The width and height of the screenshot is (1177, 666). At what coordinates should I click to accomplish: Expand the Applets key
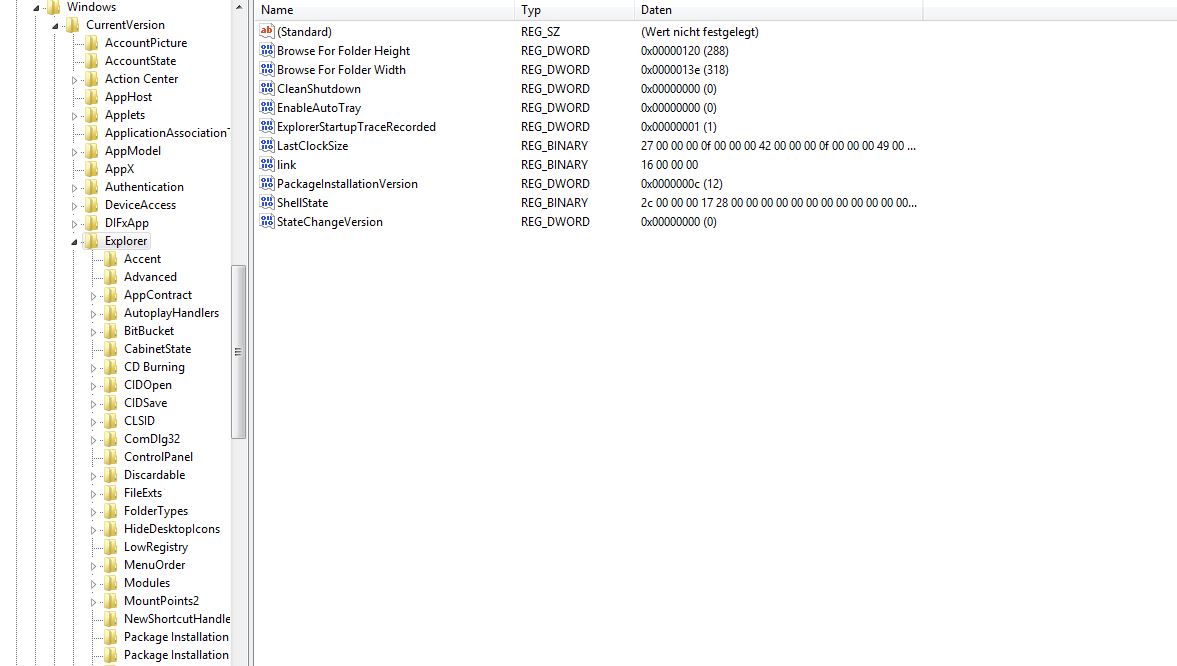(x=74, y=116)
